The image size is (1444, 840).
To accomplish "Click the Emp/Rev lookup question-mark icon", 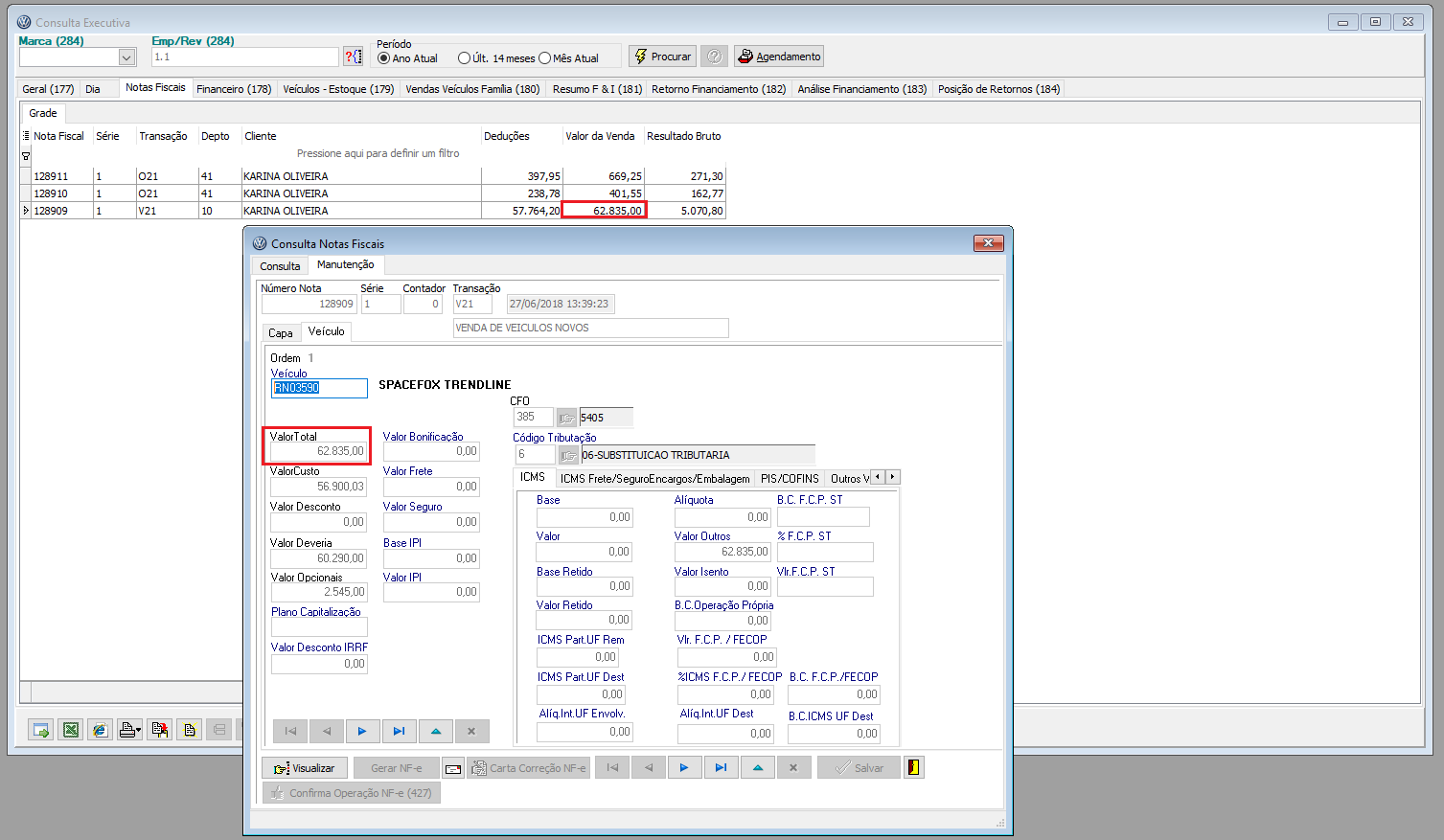I will tap(353, 57).
